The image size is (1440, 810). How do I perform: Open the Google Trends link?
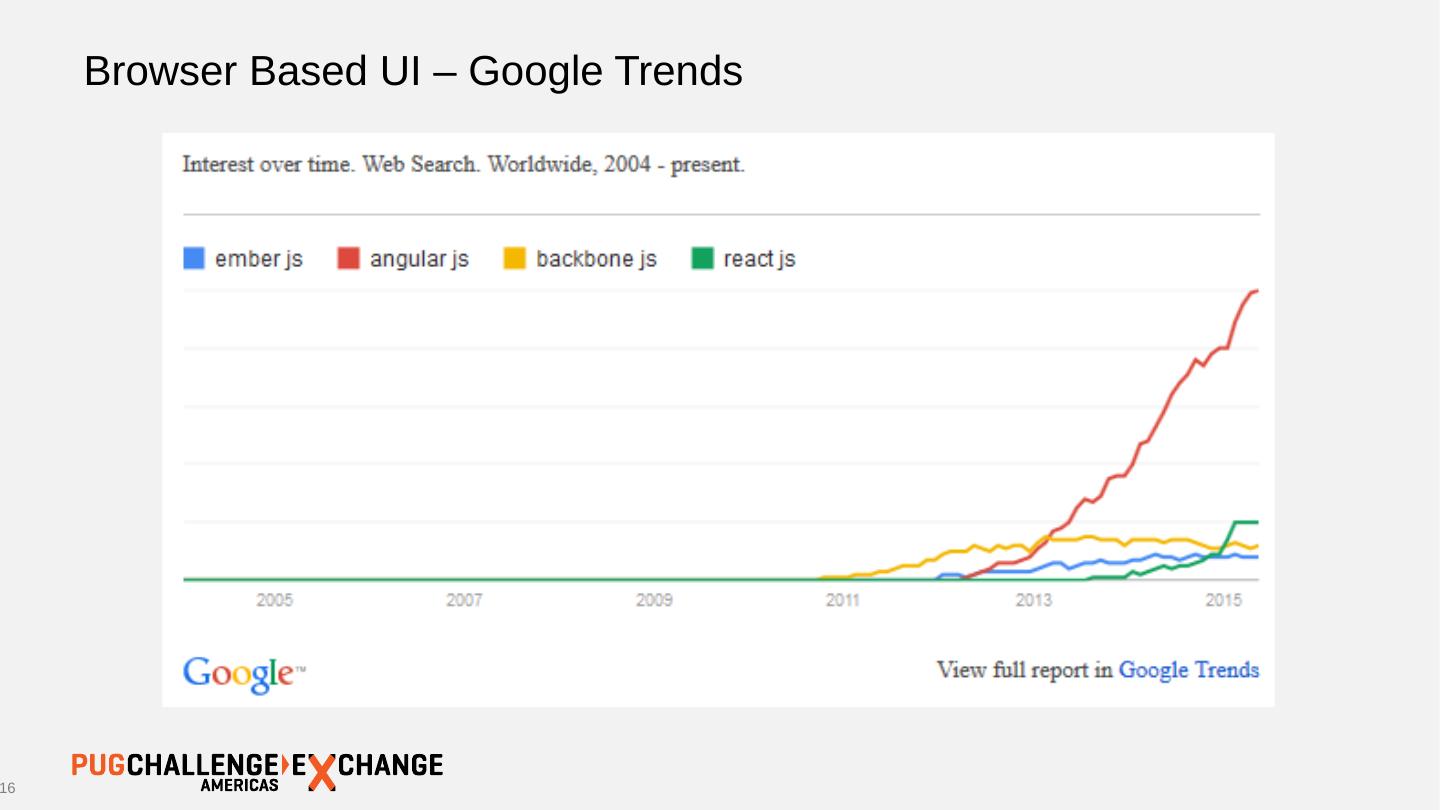[1188, 670]
